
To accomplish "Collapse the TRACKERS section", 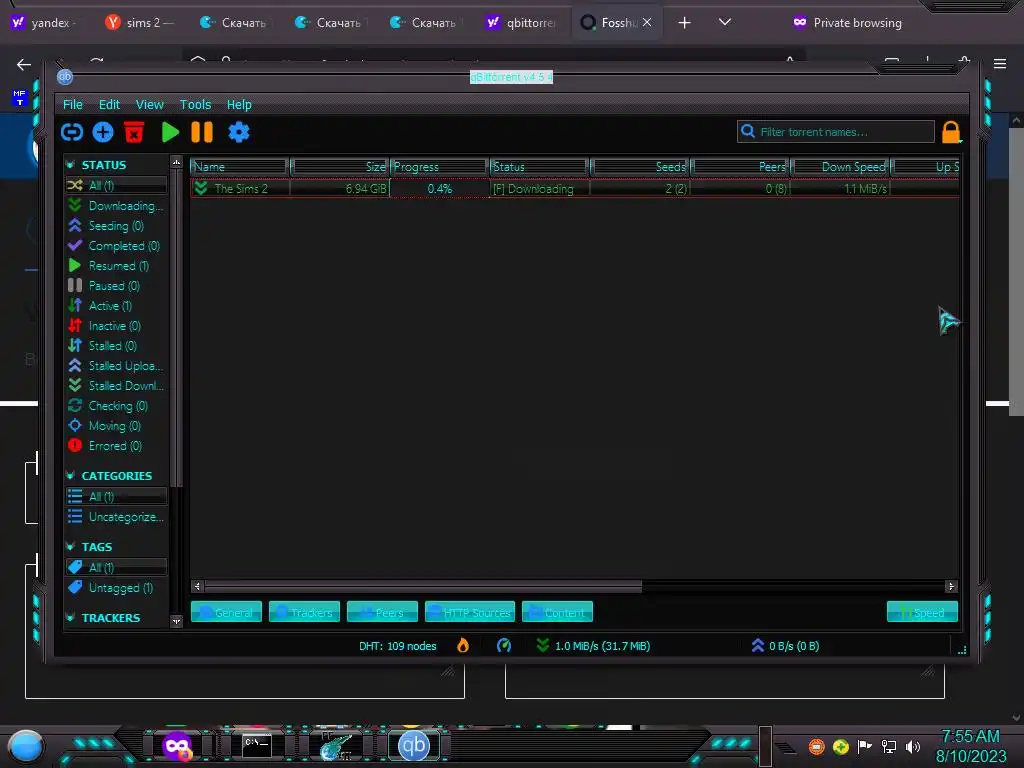I will (x=71, y=618).
